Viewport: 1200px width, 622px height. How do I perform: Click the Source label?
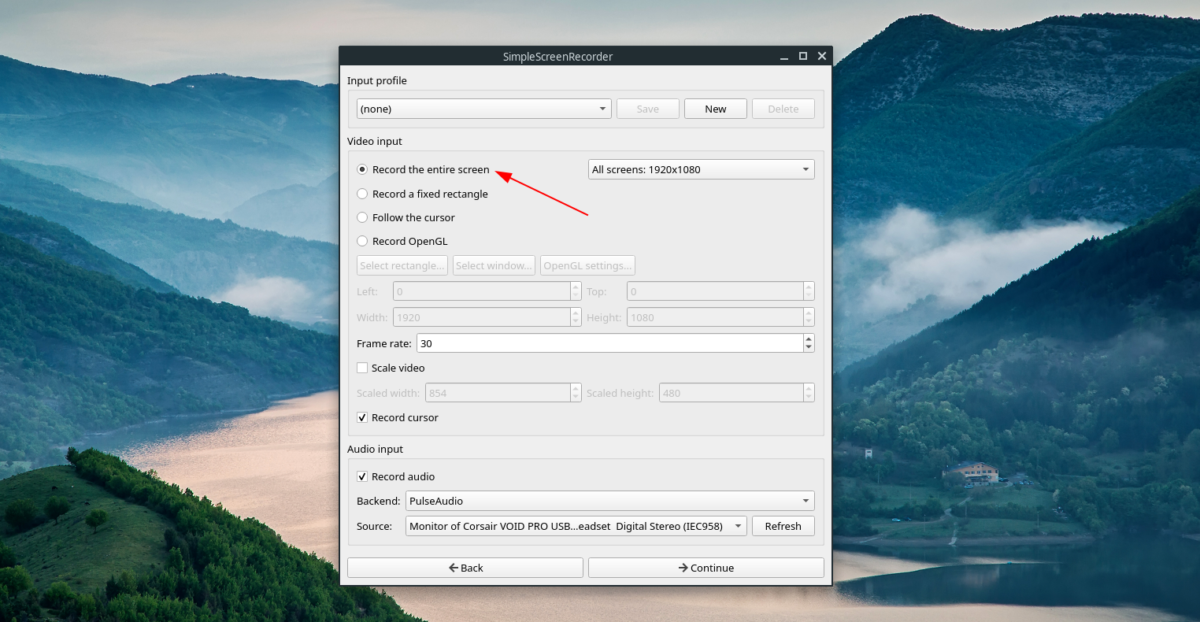[x=375, y=526]
